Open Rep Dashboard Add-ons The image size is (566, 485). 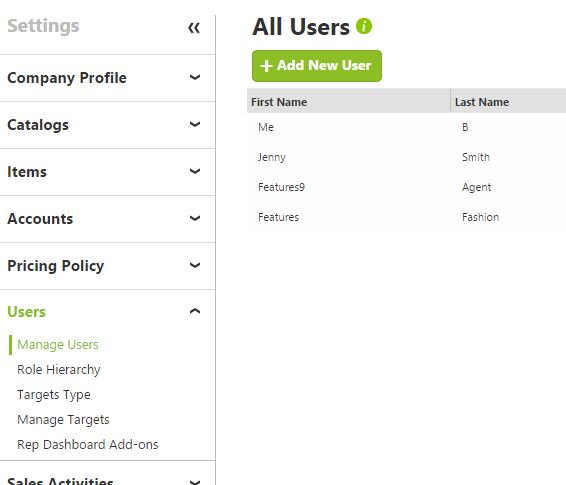click(88, 445)
